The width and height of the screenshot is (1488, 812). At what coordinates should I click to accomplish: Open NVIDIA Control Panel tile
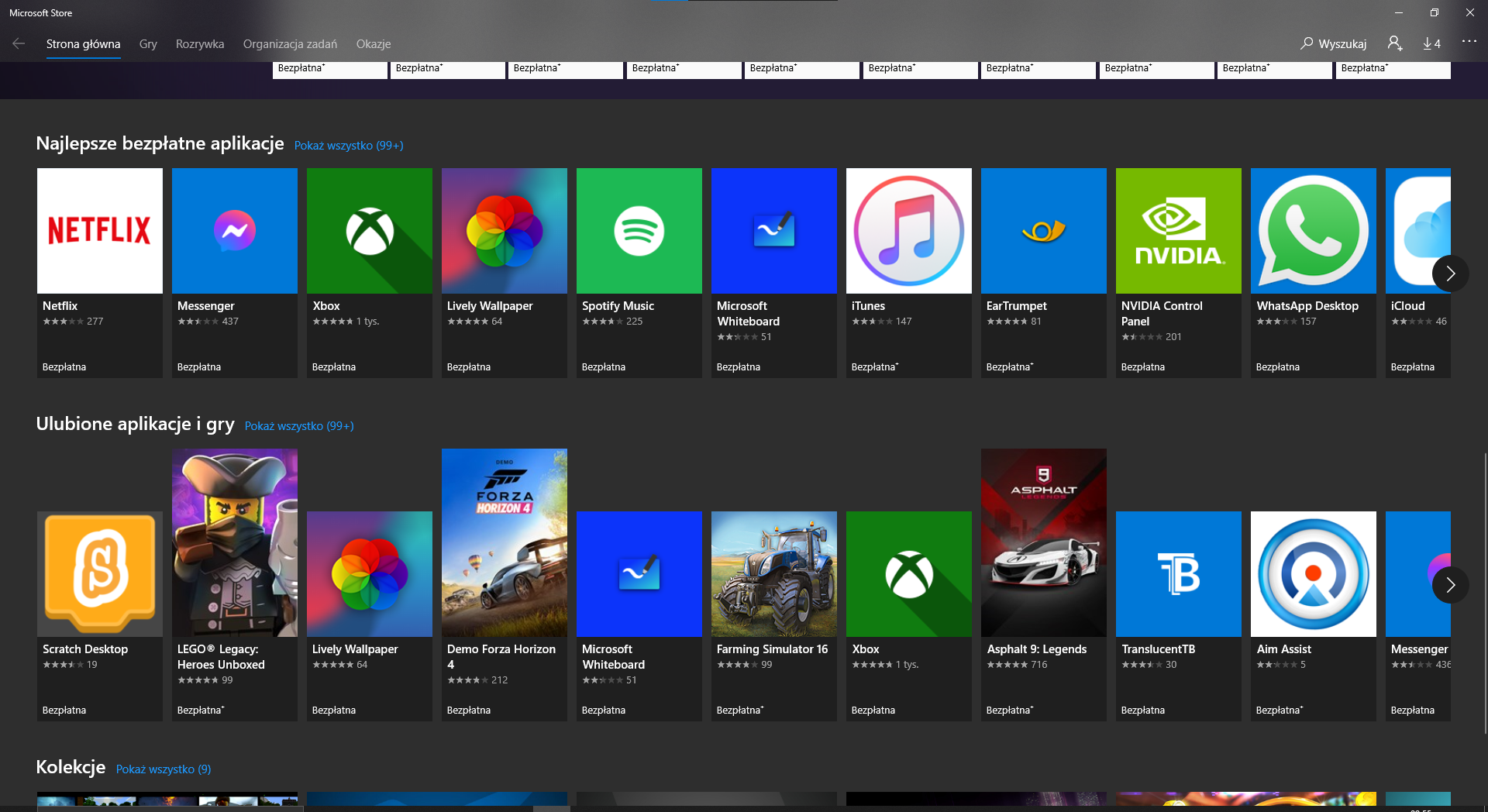(x=1179, y=273)
